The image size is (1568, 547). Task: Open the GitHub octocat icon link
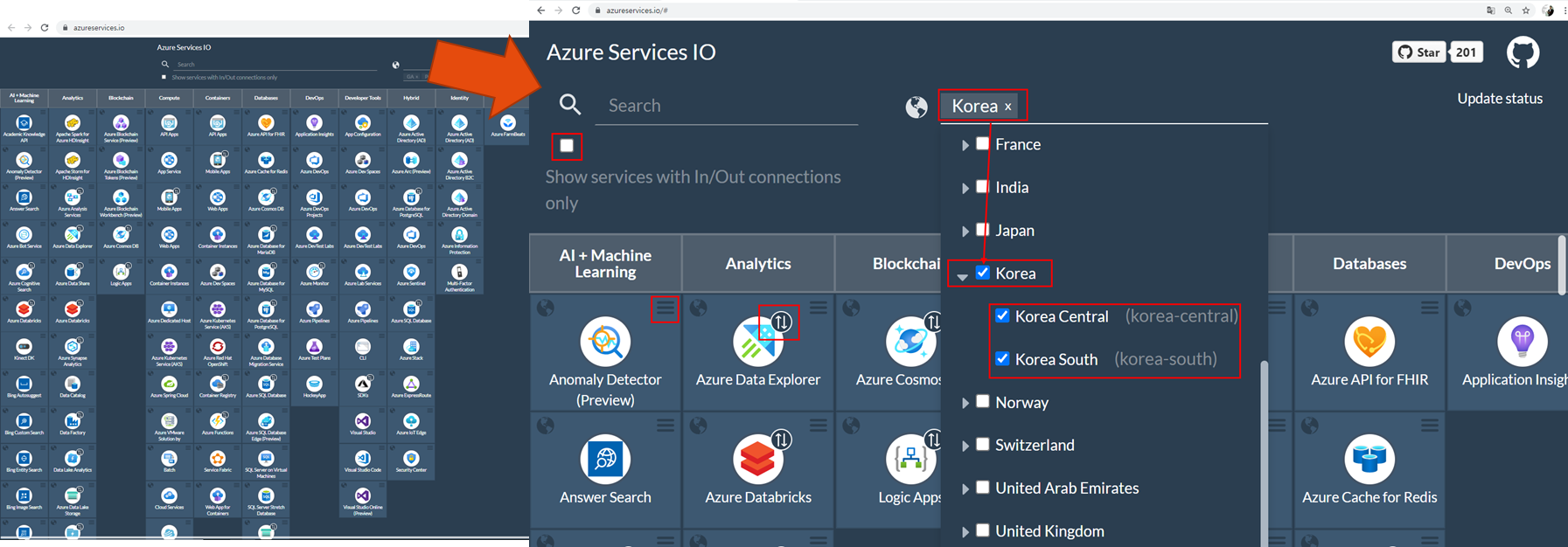point(1523,52)
